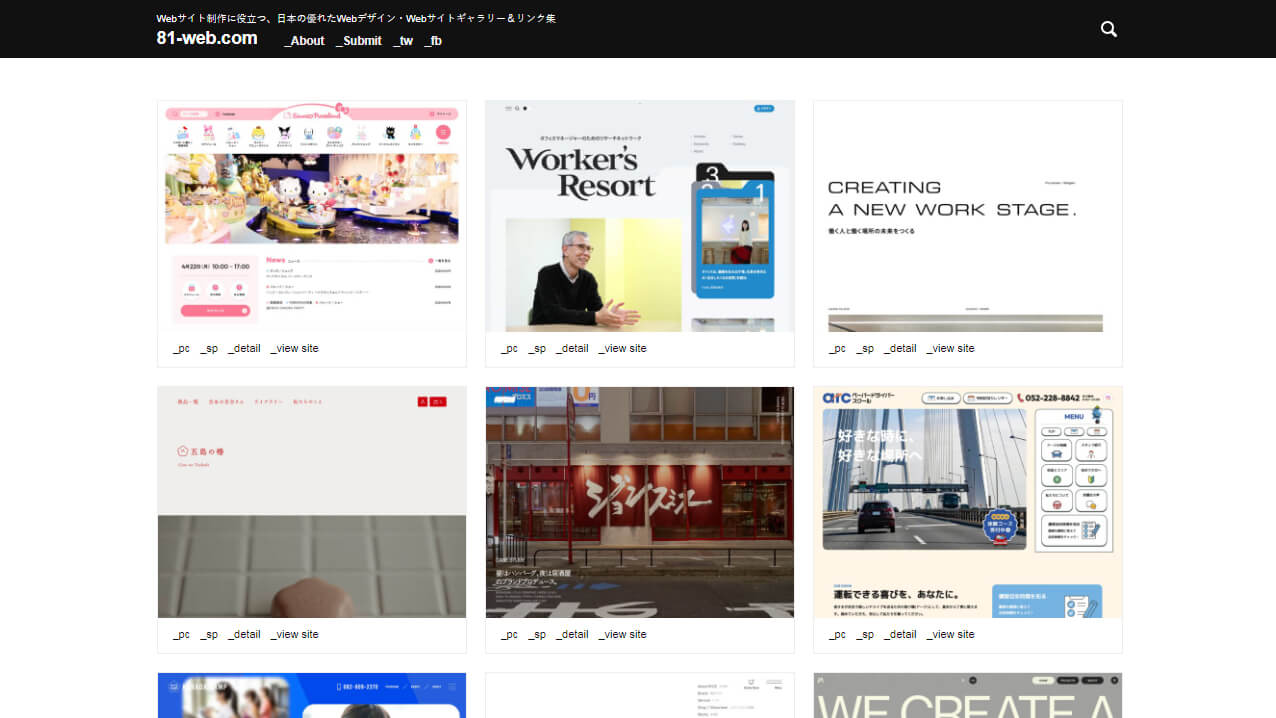Click the WE CREATE A thumbnail at bottom right
Screen dimensions: 1276x718
tap(967, 697)
